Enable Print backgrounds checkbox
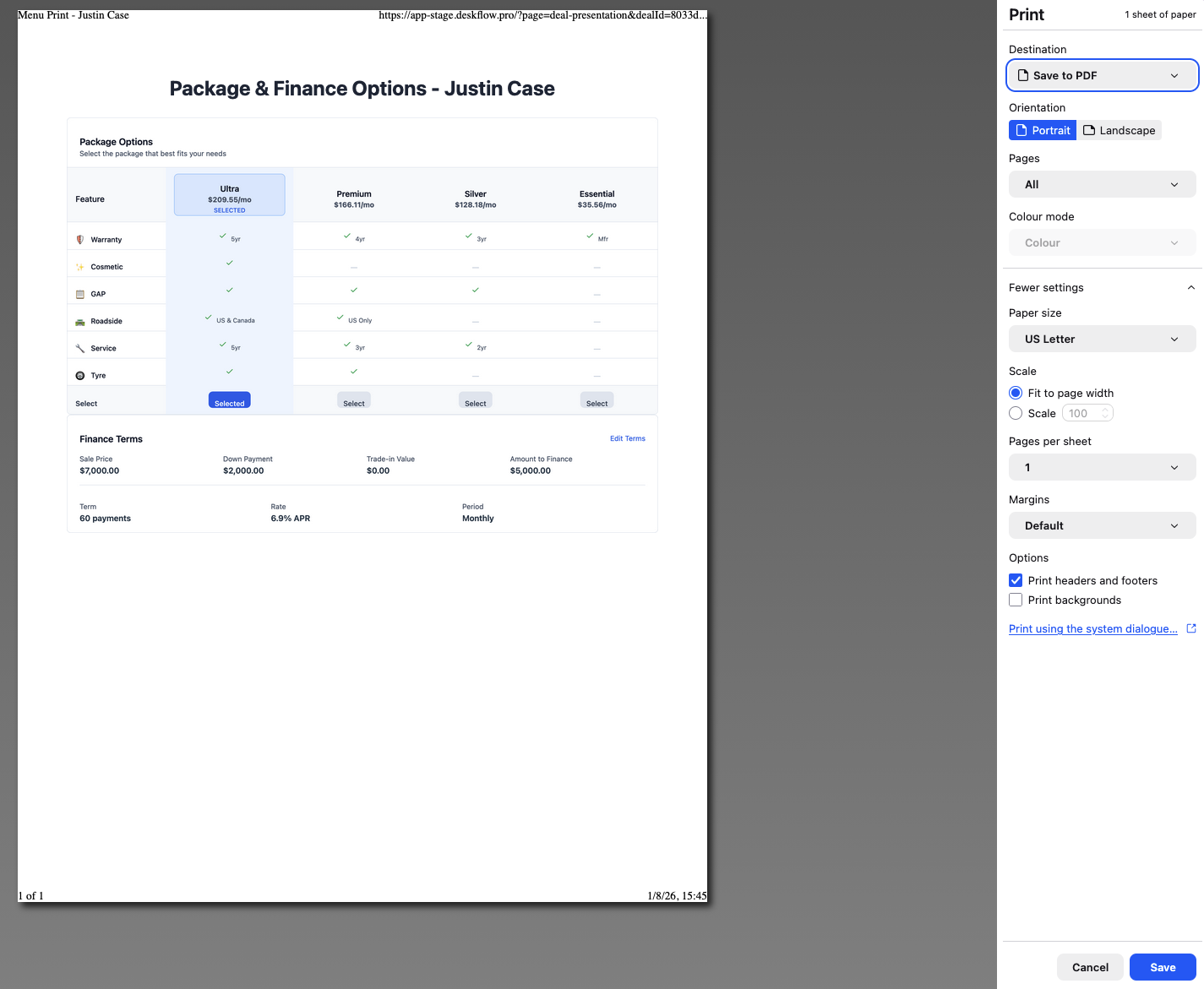This screenshot has width=1204, height=989. pos(1016,600)
